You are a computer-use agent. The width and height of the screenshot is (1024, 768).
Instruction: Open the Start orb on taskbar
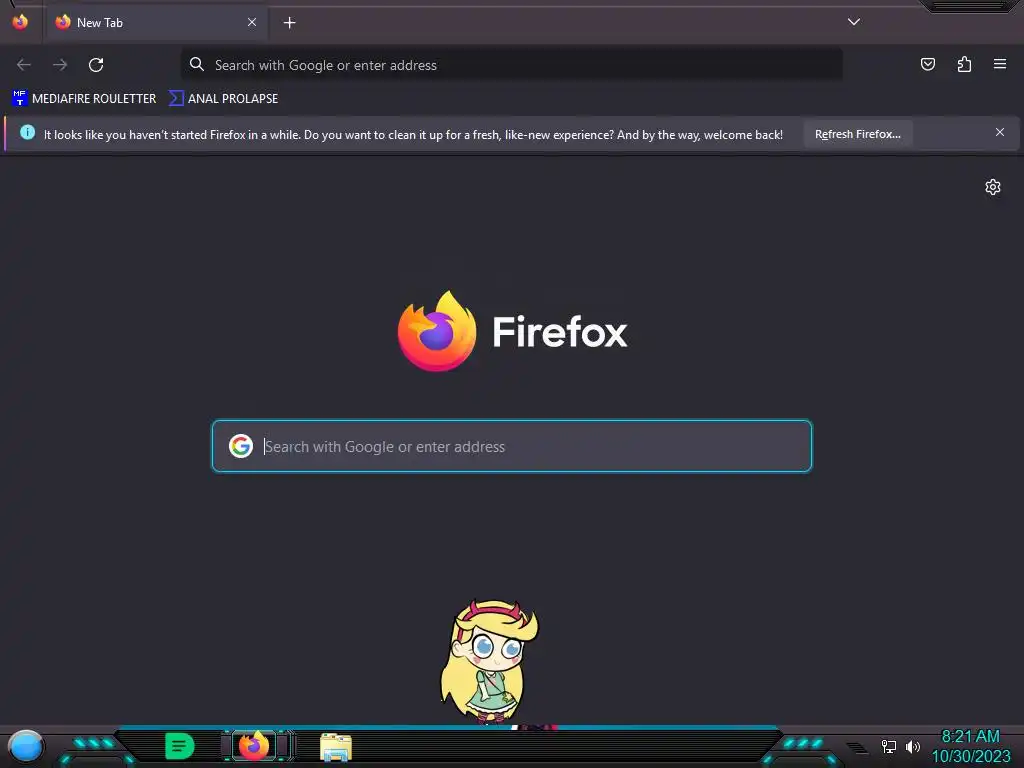click(25, 747)
